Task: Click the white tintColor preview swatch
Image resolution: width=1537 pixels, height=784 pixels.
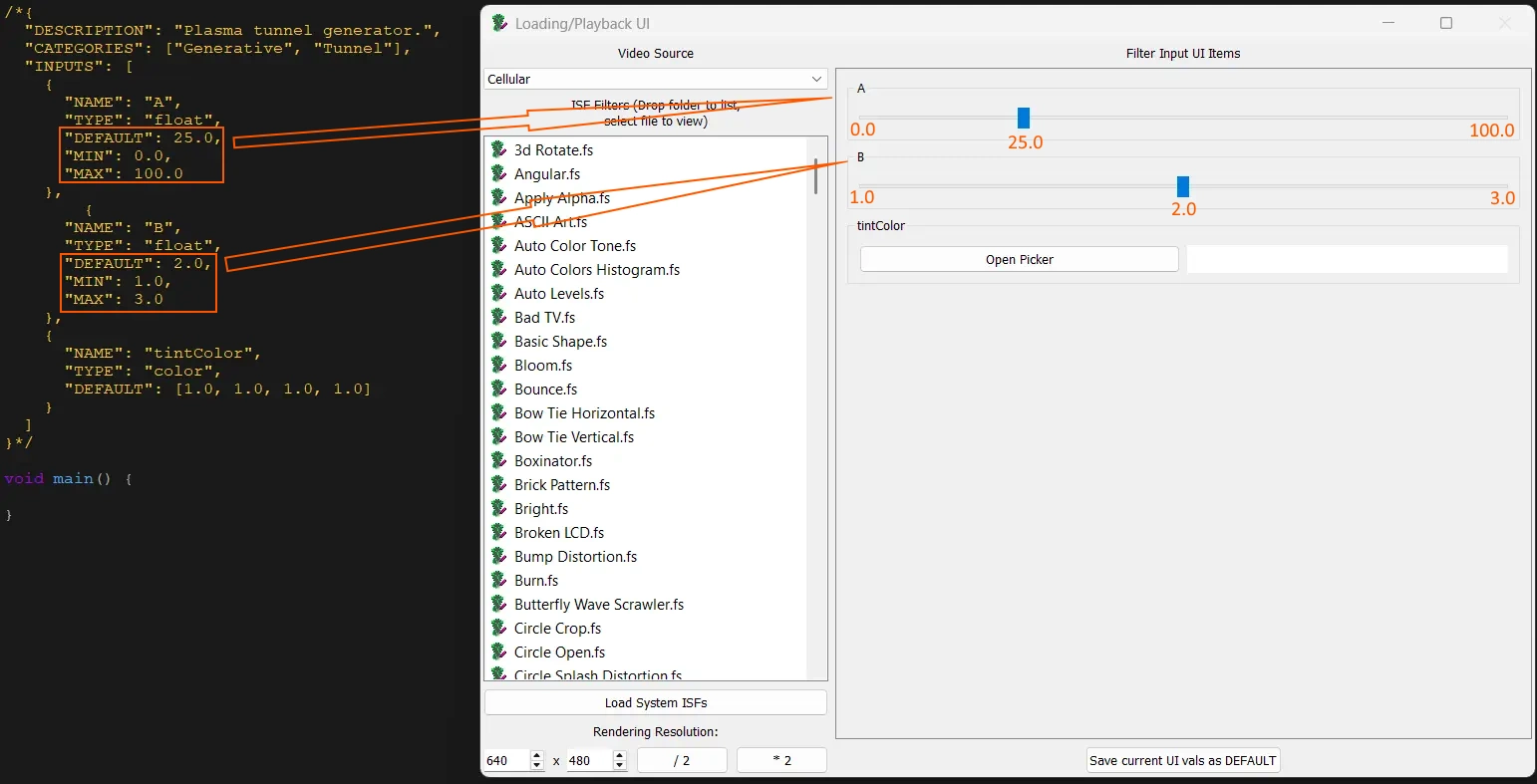Action: (x=1347, y=259)
